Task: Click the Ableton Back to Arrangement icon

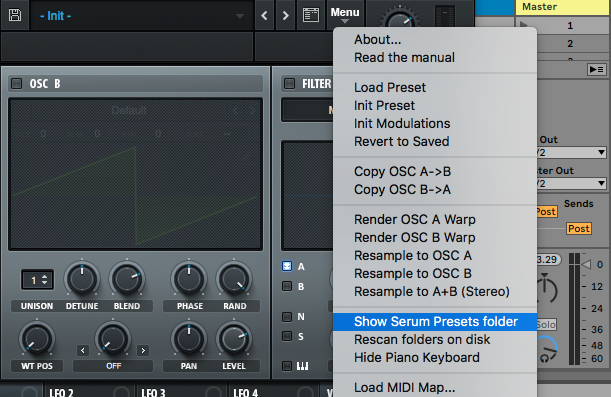Action: point(596,69)
